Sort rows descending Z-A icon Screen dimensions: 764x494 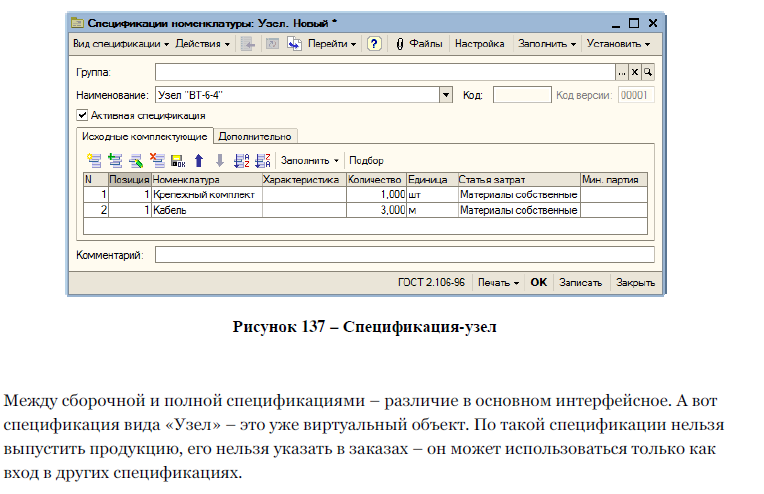(x=263, y=160)
